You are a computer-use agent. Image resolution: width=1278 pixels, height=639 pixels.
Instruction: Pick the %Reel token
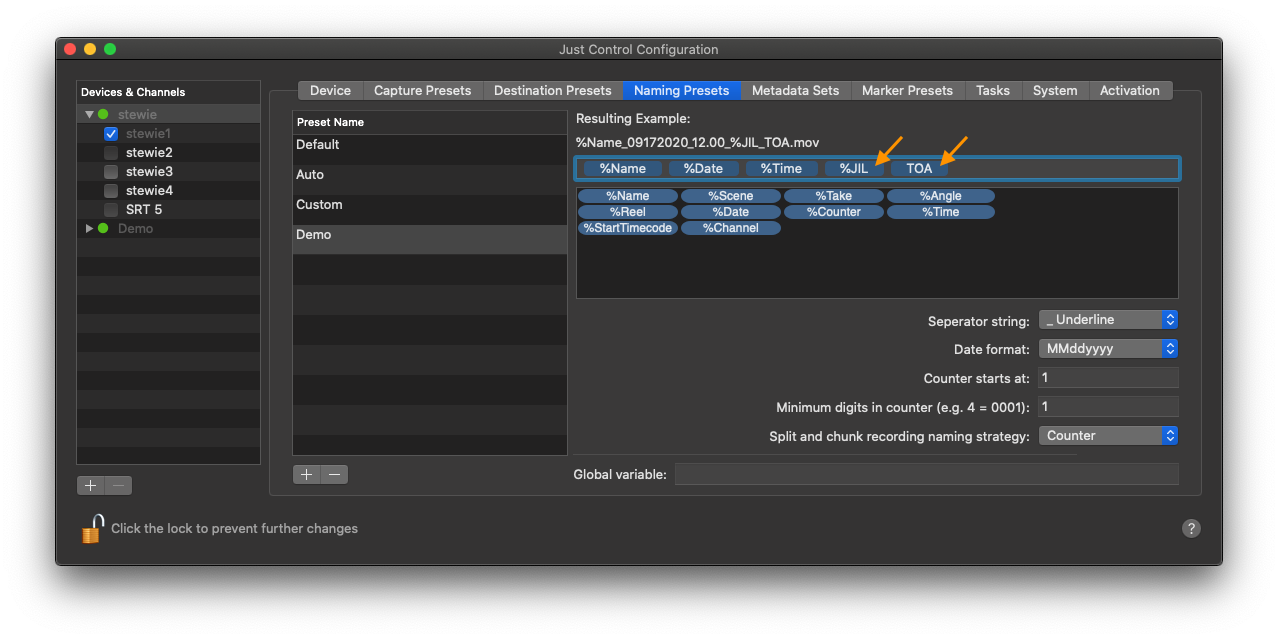(x=628, y=212)
